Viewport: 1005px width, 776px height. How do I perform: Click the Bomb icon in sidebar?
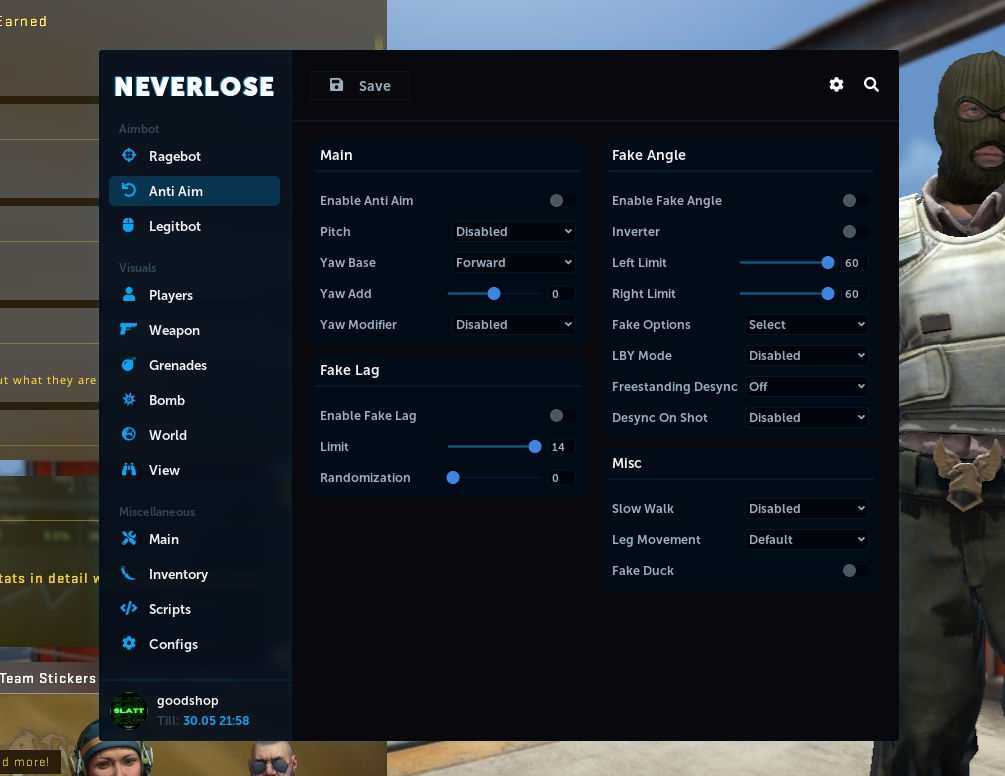click(x=129, y=400)
